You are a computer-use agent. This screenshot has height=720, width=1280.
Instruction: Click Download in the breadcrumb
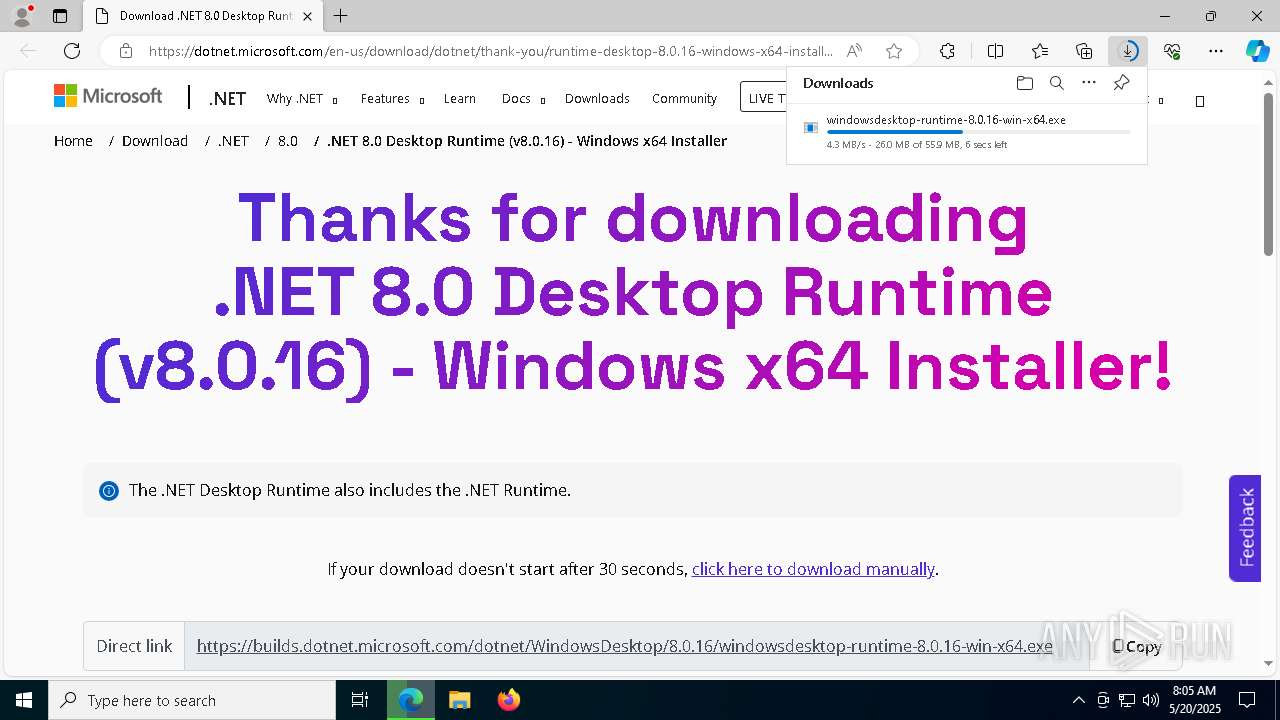pos(155,141)
